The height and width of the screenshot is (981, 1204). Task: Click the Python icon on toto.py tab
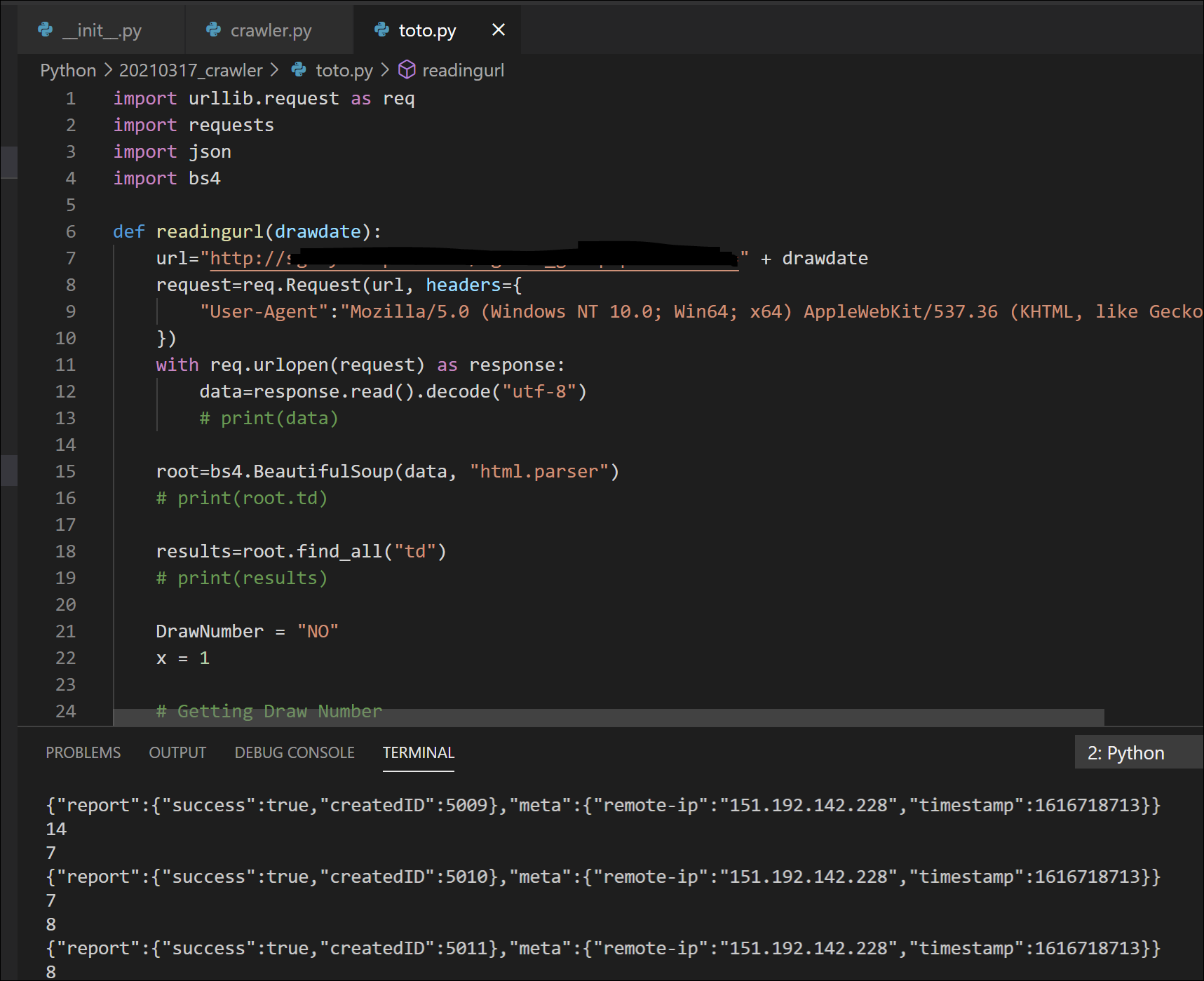[x=382, y=30]
